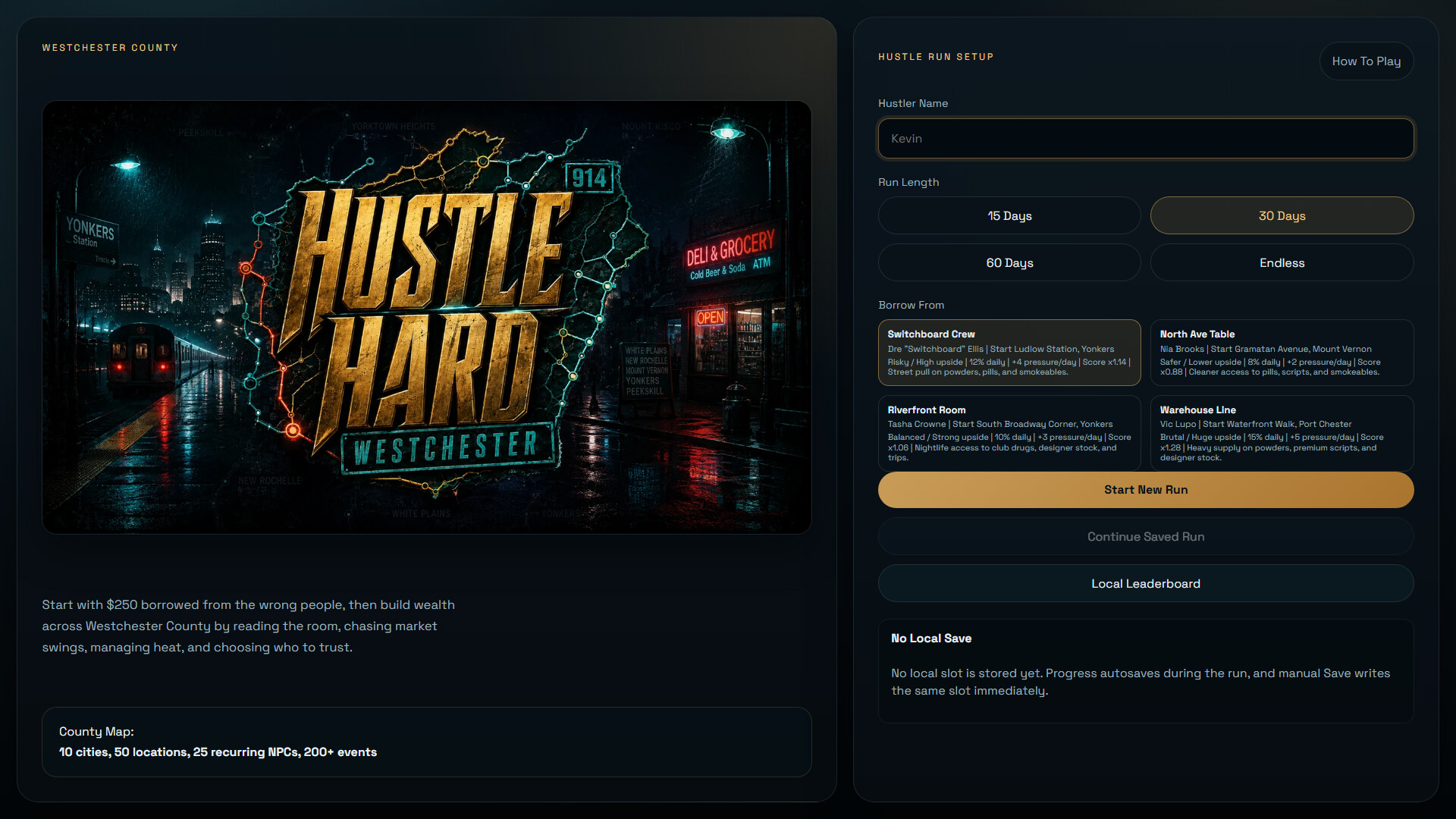Click Continue Saved Run

1145,536
